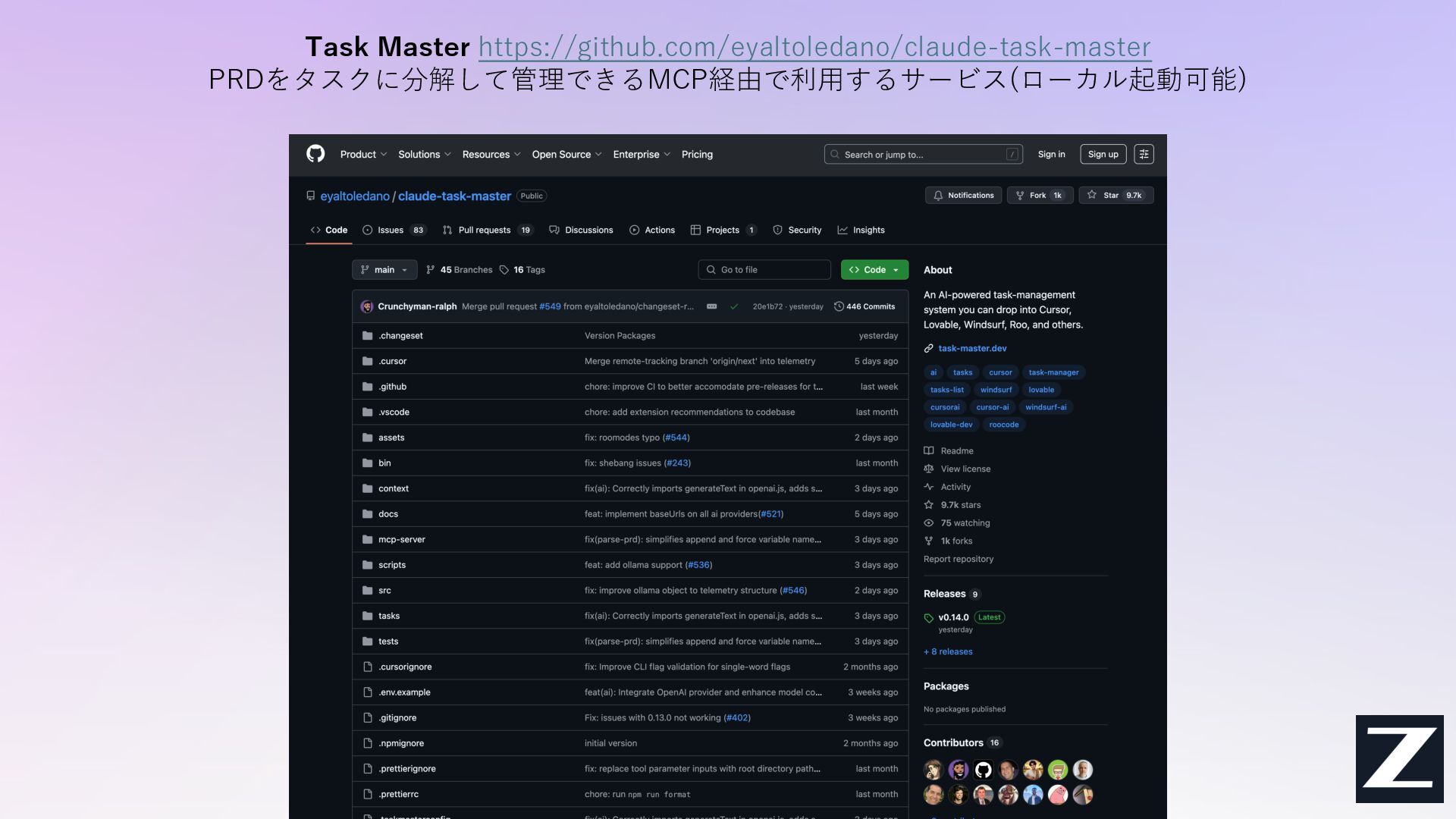Viewport: 1456px width, 819px height.
Task: Star the claude-task-master repository
Action: (1116, 195)
